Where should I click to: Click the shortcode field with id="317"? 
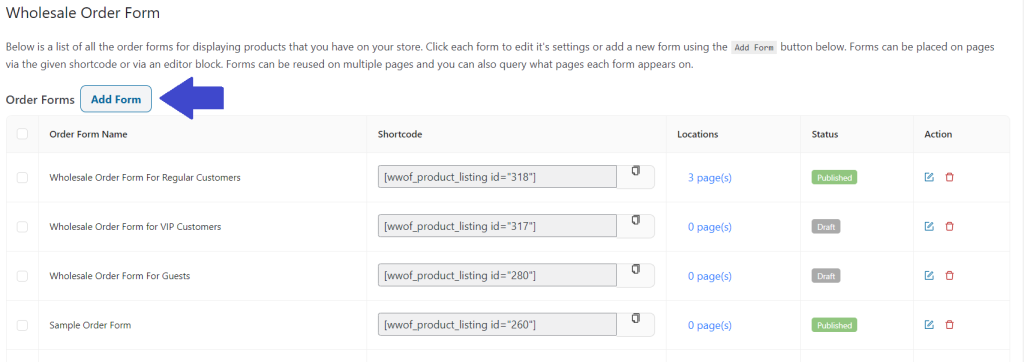(x=497, y=226)
